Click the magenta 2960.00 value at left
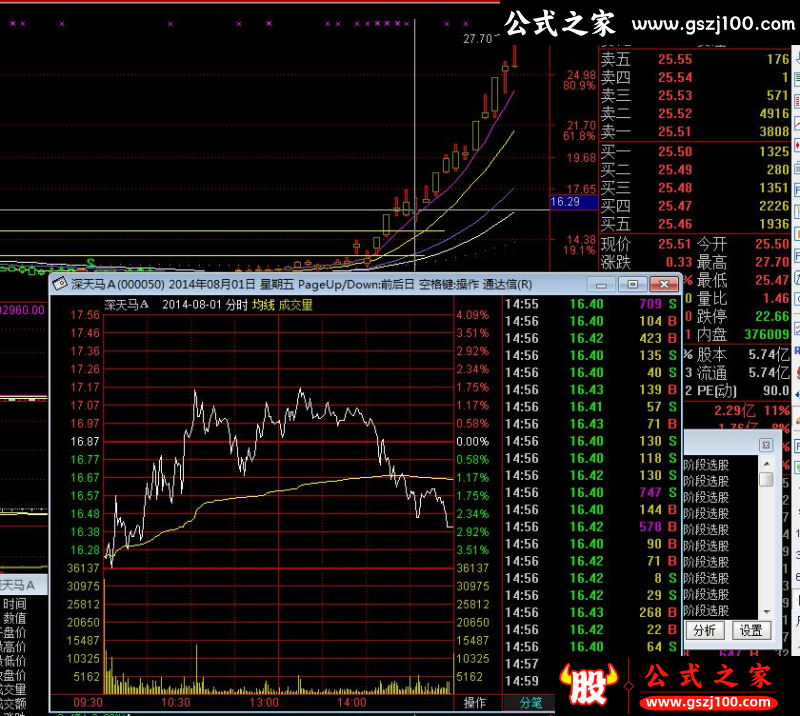The height and width of the screenshot is (716, 800). point(22,310)
